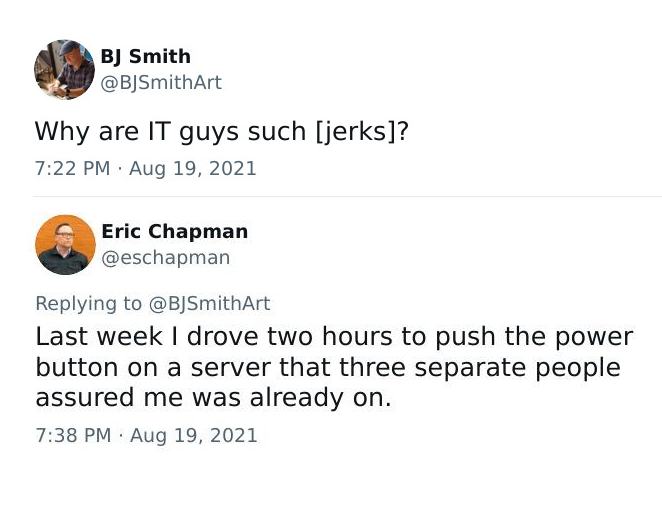The height and width of the screenshot is (515, 662).
Task: Click Eric Chapman's profile avatar
Action: [x=65, y=245]
